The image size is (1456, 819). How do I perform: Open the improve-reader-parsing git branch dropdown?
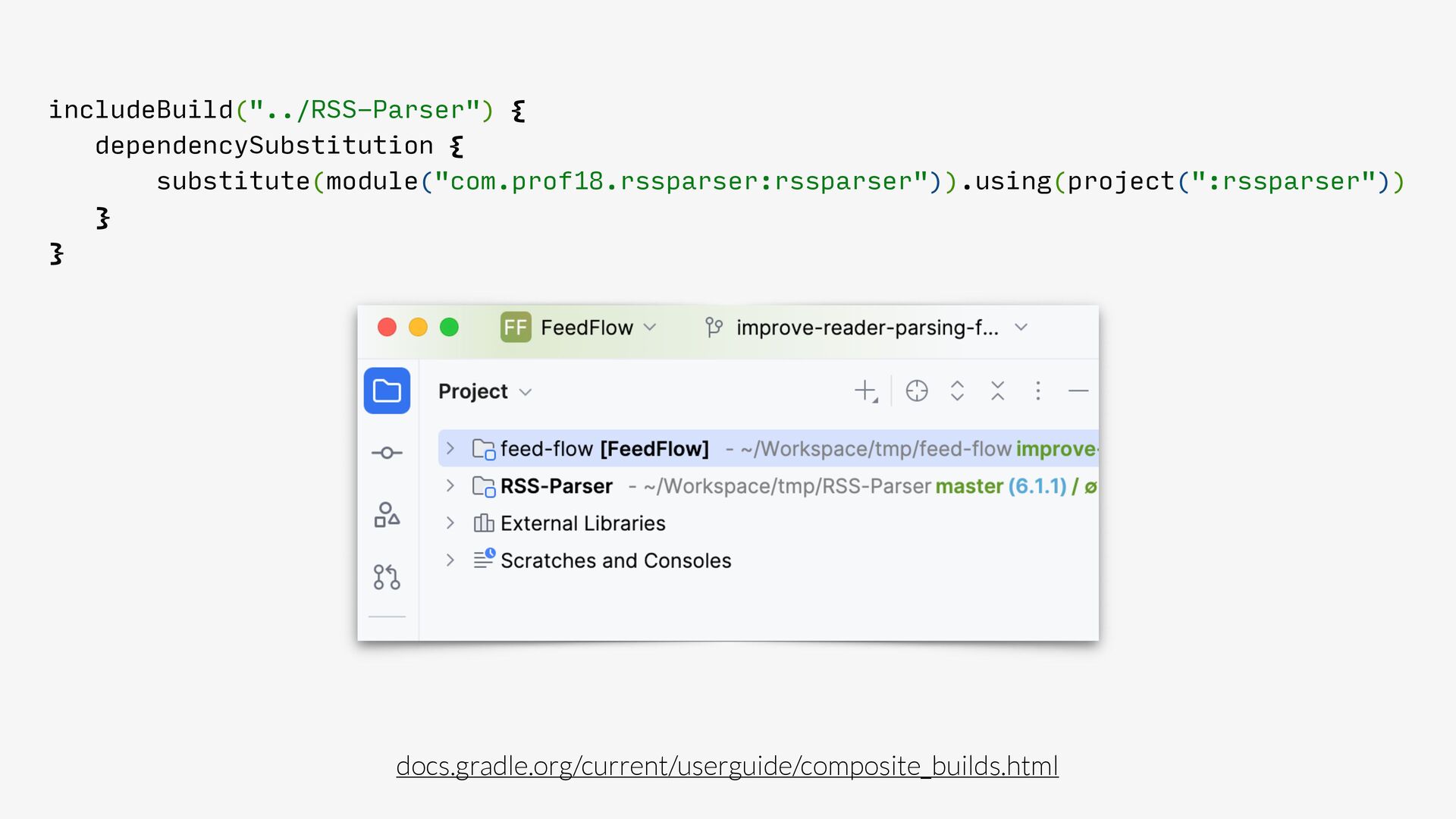(x=866, y=328)
